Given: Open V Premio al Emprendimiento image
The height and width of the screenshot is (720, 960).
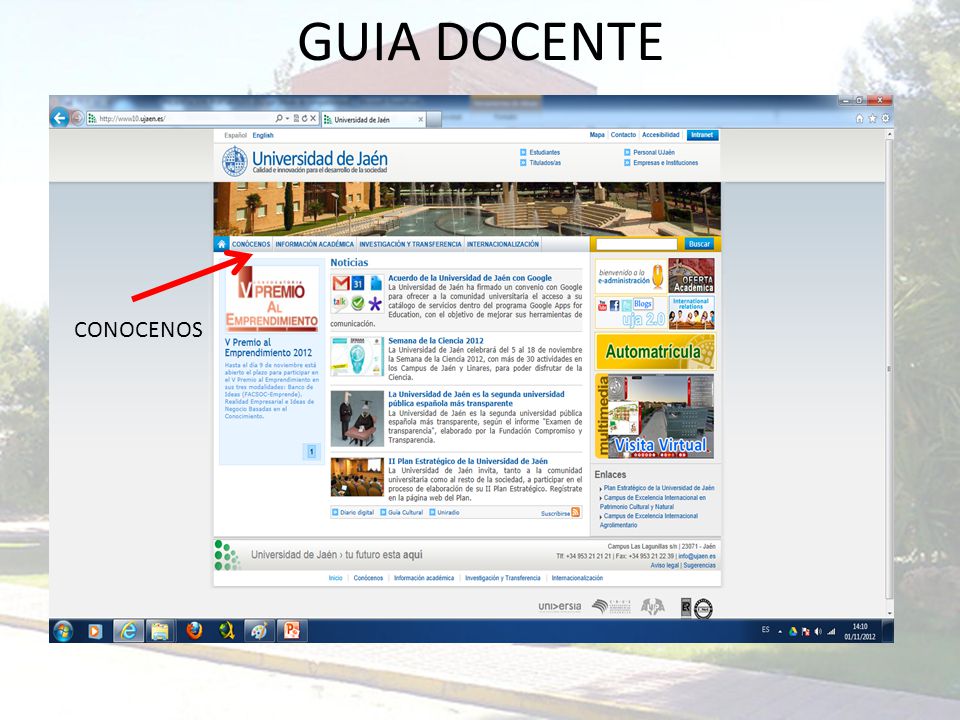Looking at the screenshot, I should click(271, 299).
